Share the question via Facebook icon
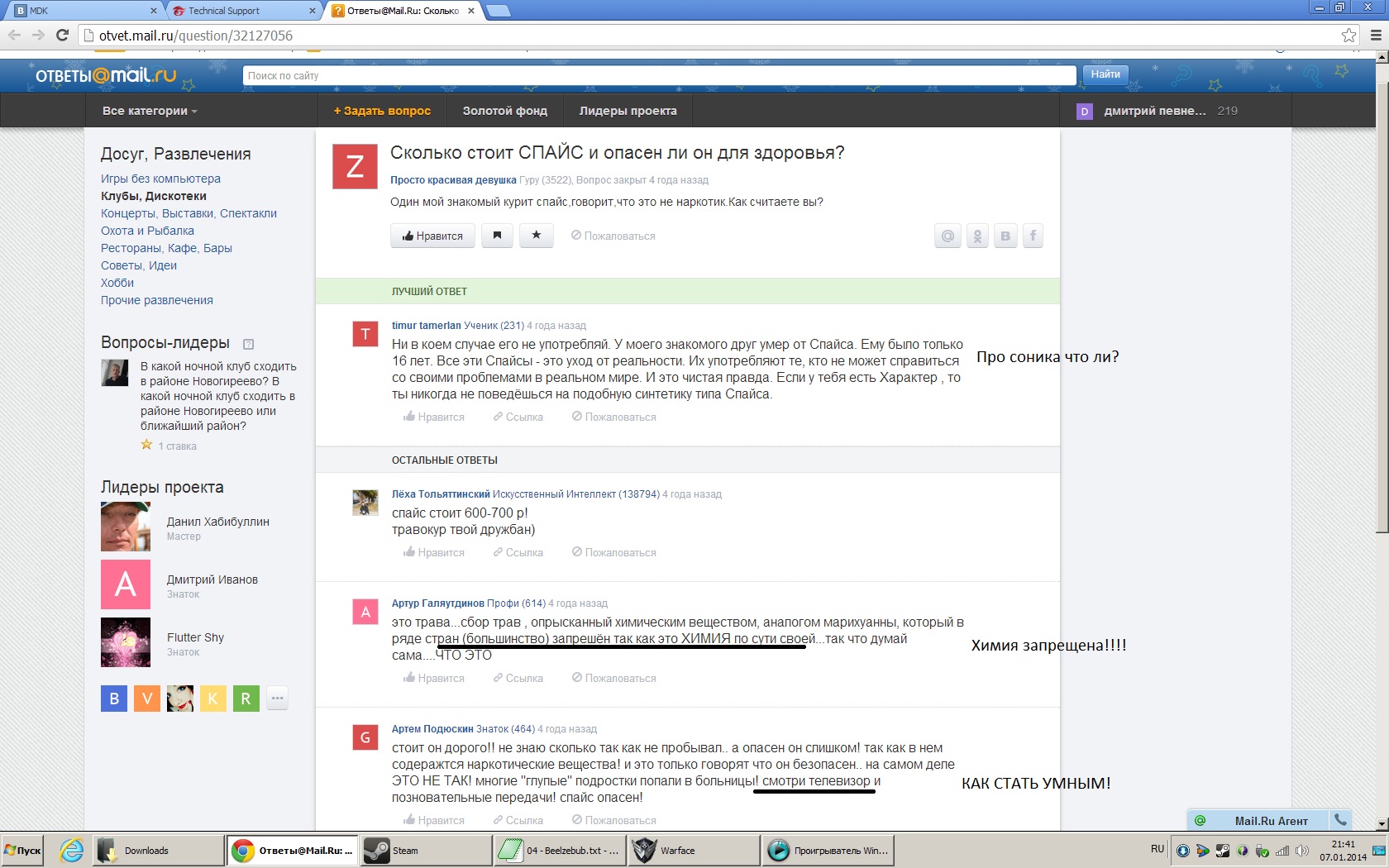1389x868 pixels. point(1033,236)
